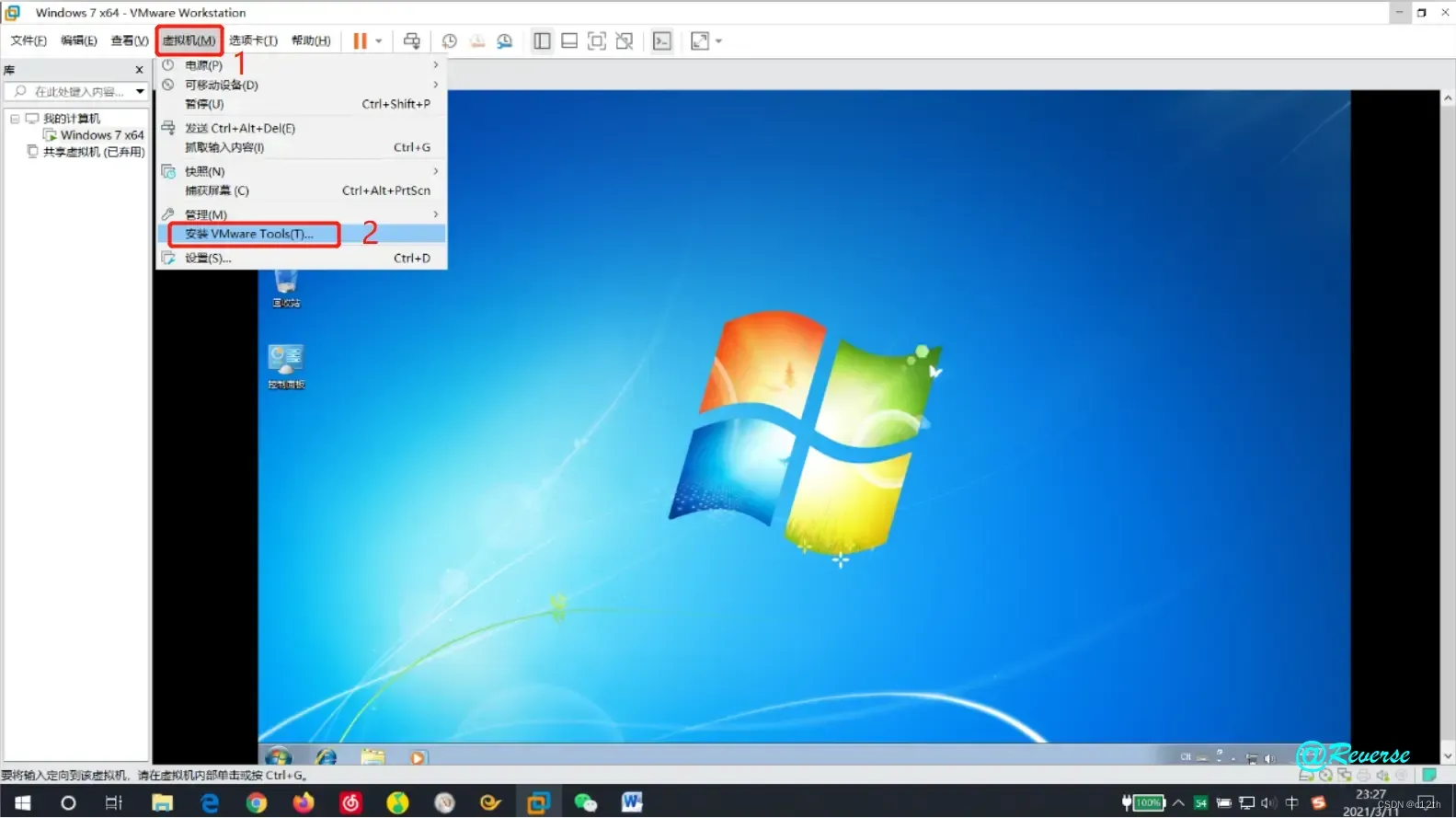Click the host volume speaker tray icon
This screenshot has height=818, width=1456.
[x=1269, y=803]
